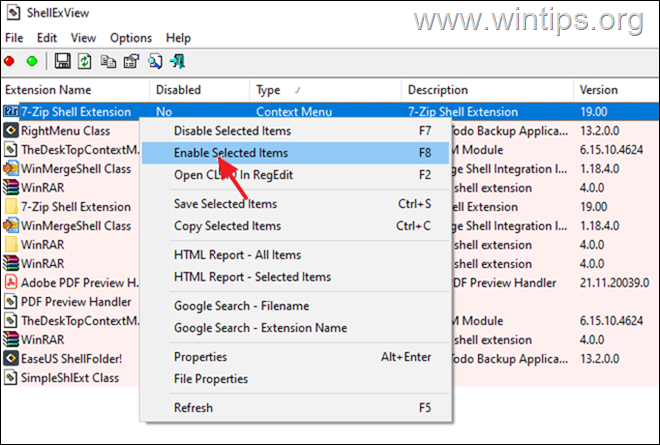This screenshot has width=660, height=445.
Task: Click the Find magnifier toolbar icon
Action: point(155,61)
